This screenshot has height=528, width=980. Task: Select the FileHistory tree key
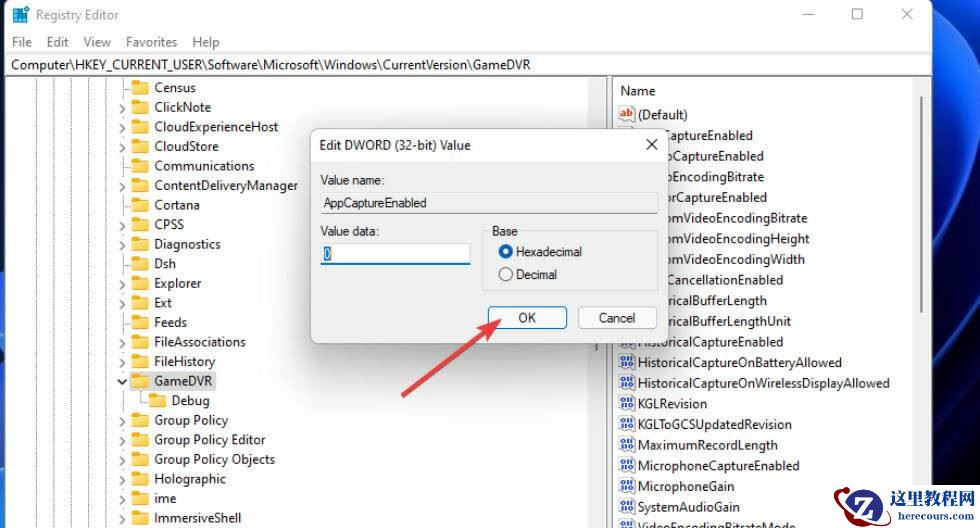(184, 361)
